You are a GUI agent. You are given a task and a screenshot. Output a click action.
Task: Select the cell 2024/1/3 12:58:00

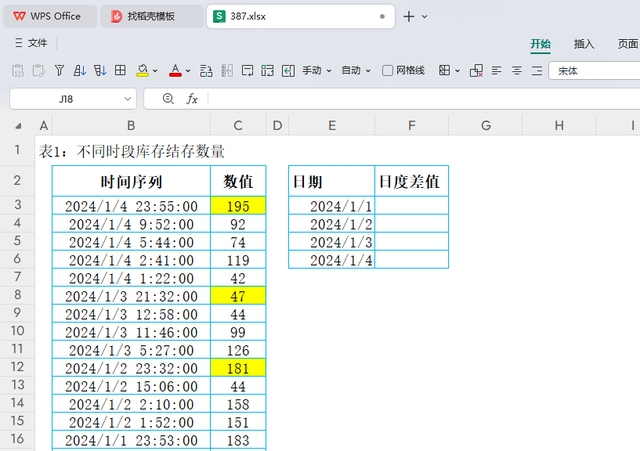pyautogui.click(x=131, y=314)
